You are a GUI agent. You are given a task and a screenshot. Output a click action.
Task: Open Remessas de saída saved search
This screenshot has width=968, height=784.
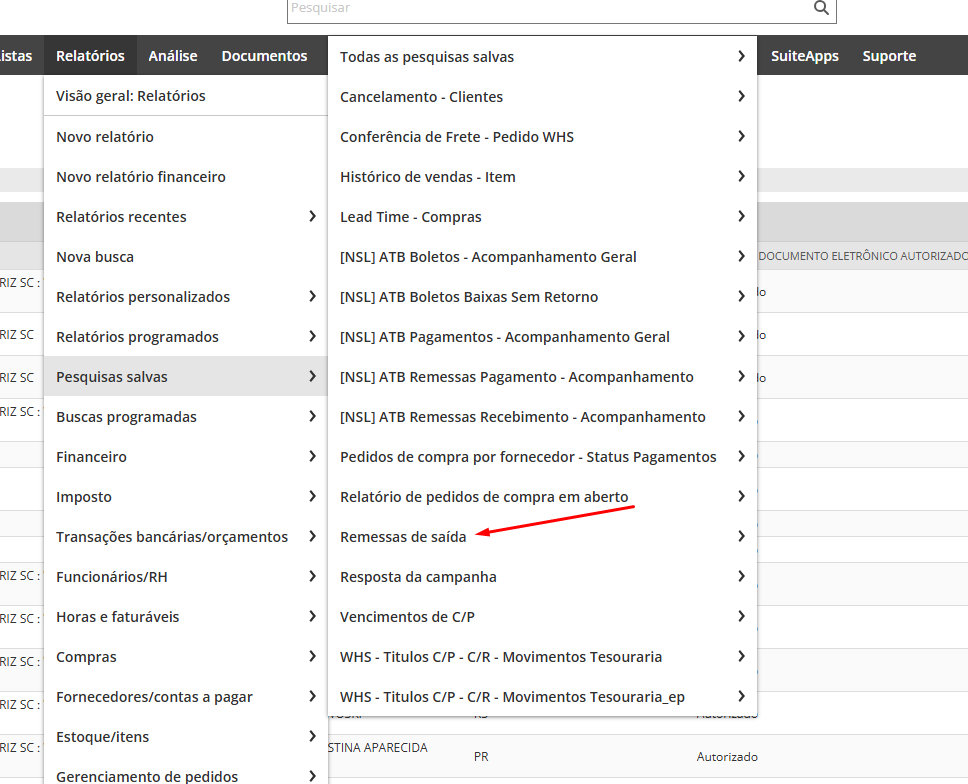(403, 537)
